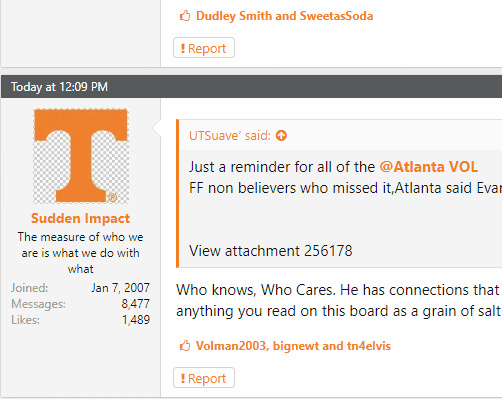Click the exclamation icon in top Report button
Image resolution: width=502 pixels, height=399 pixels.
183,48
